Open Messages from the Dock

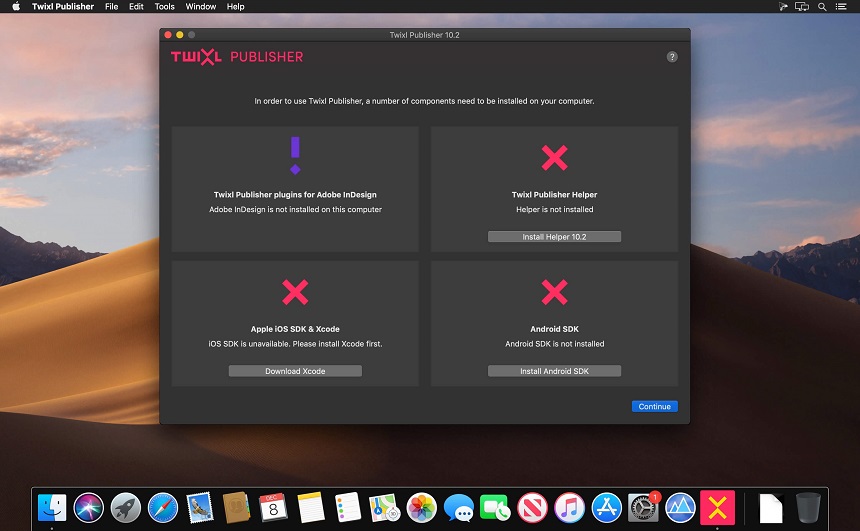point(459,507)
